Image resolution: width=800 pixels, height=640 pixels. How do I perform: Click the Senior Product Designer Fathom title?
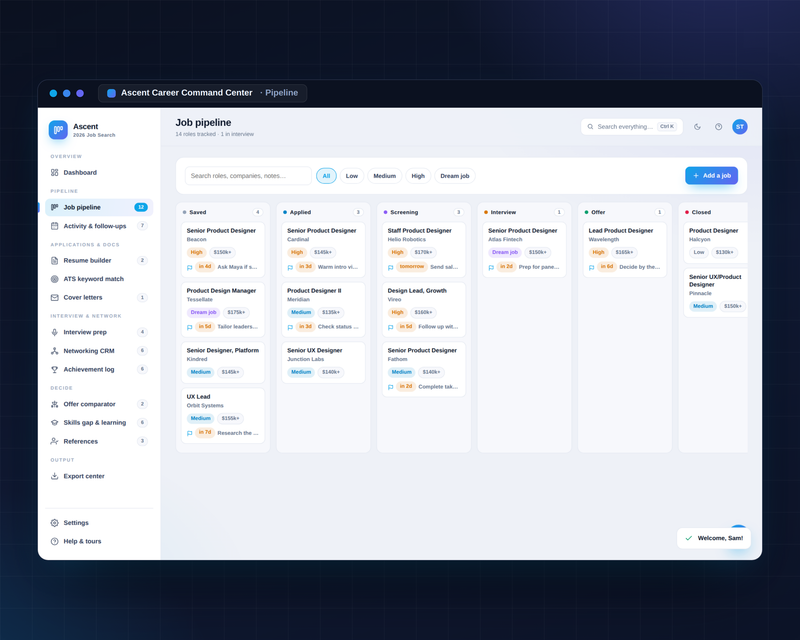(422, 350)
